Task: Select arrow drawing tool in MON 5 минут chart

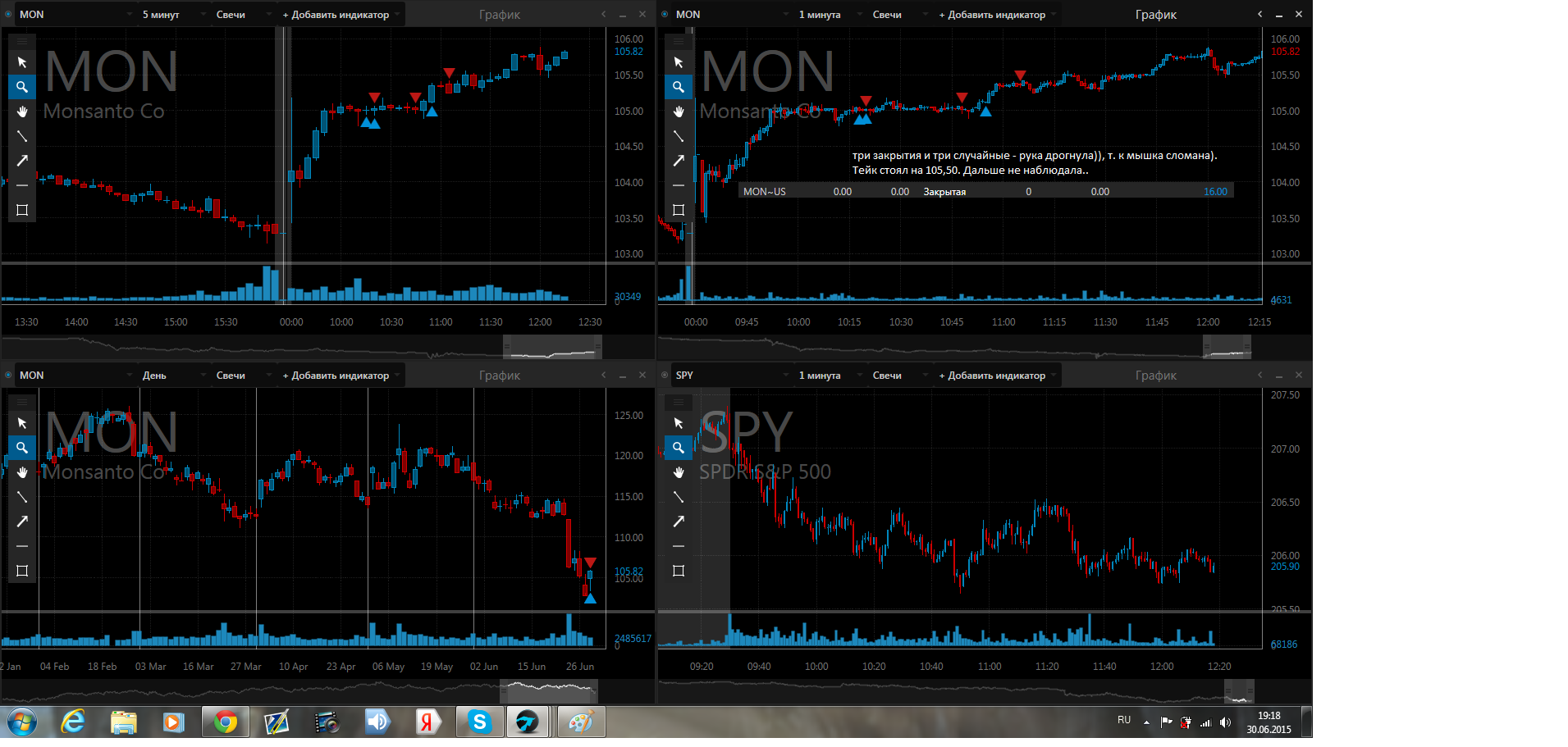Action: coord(22,161)
